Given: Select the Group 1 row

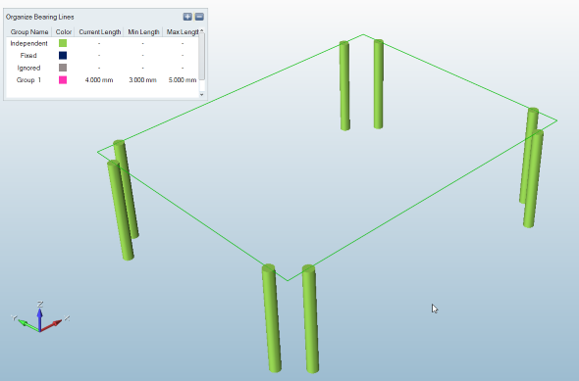Looking at the screenshot, I should point(102,80).
